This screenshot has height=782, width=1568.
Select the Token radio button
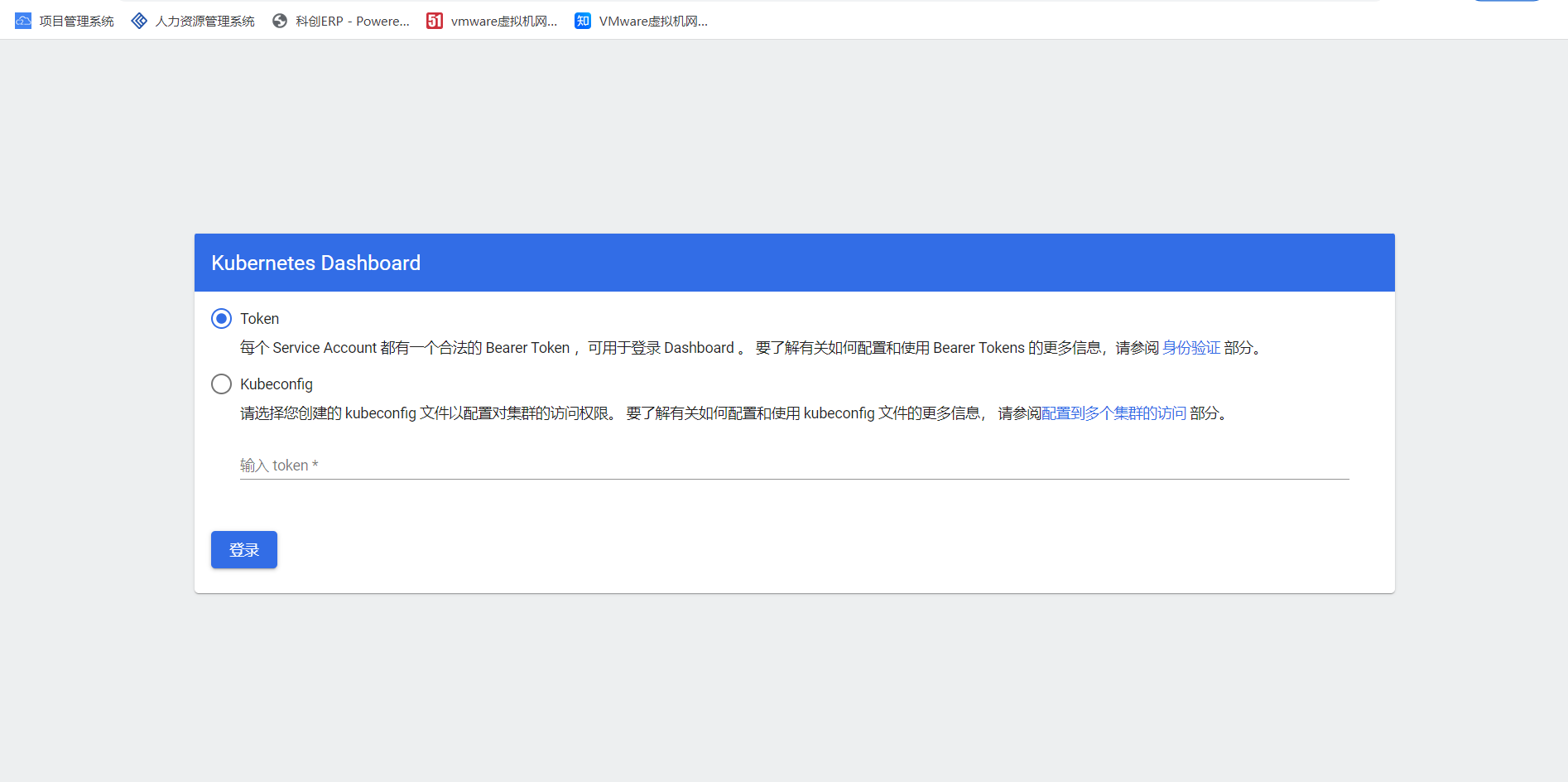tap(221, 319)
